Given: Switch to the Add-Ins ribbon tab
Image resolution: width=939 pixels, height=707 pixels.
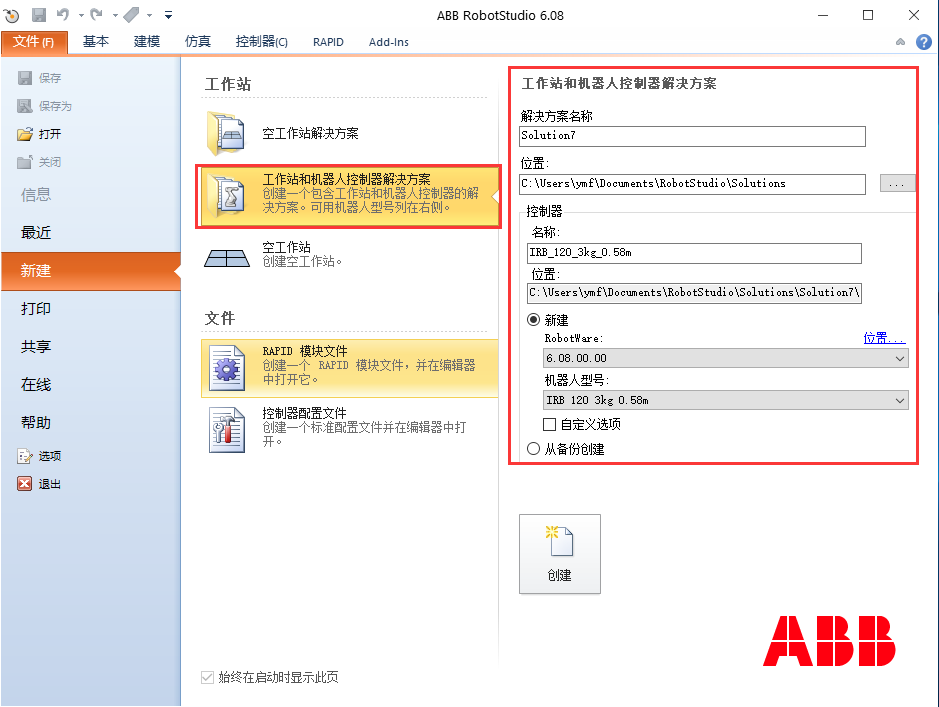Looking at the screenshot, I should [x=389, y=42].
